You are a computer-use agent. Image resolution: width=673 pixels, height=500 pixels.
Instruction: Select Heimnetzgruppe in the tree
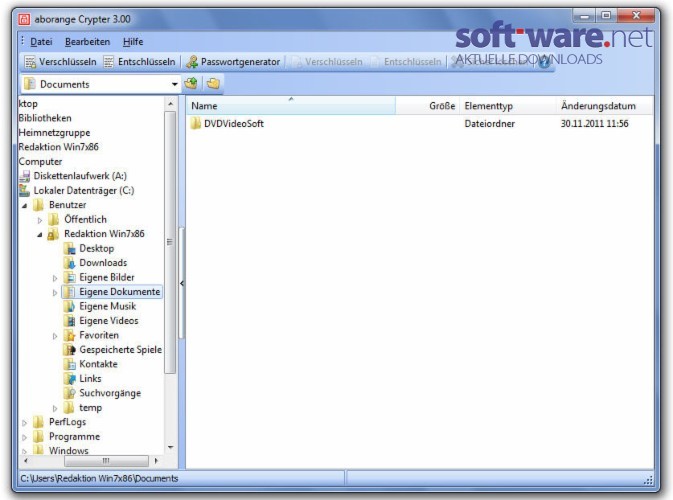pyautogui.click(x=55, y=133)
